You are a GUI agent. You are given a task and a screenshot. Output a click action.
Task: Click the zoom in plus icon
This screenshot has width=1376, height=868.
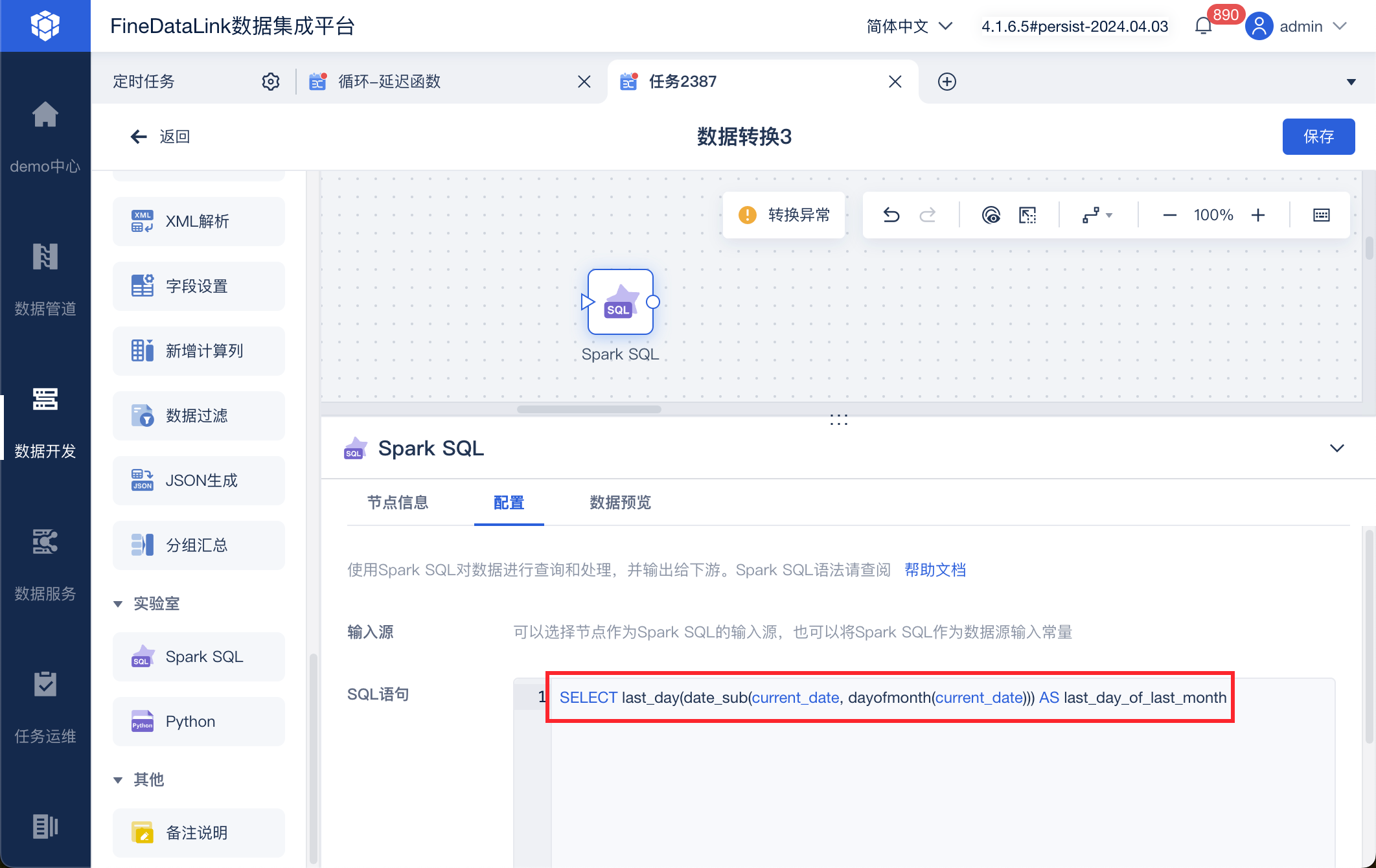click(1258, 215)
